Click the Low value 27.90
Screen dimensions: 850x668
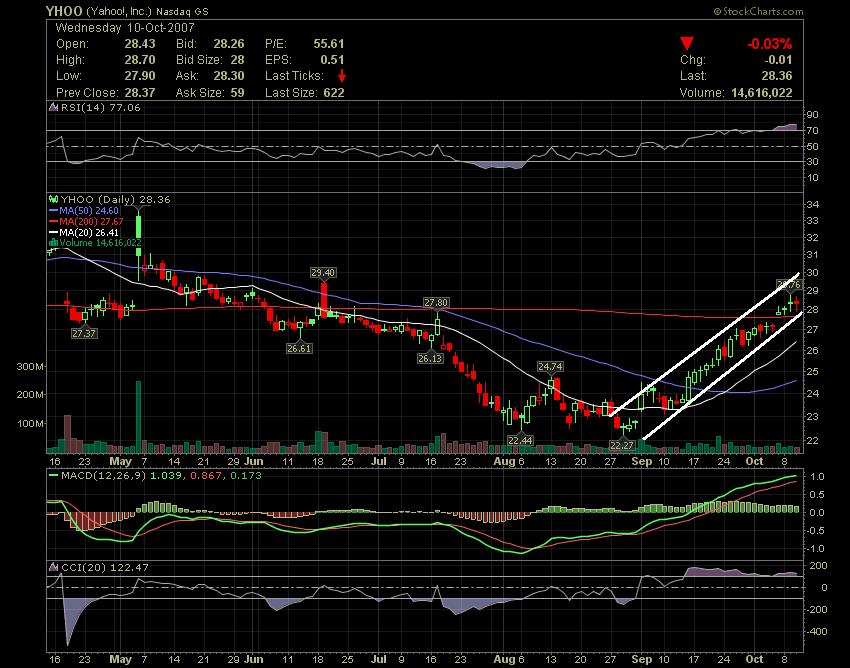[x=140, y=75]
